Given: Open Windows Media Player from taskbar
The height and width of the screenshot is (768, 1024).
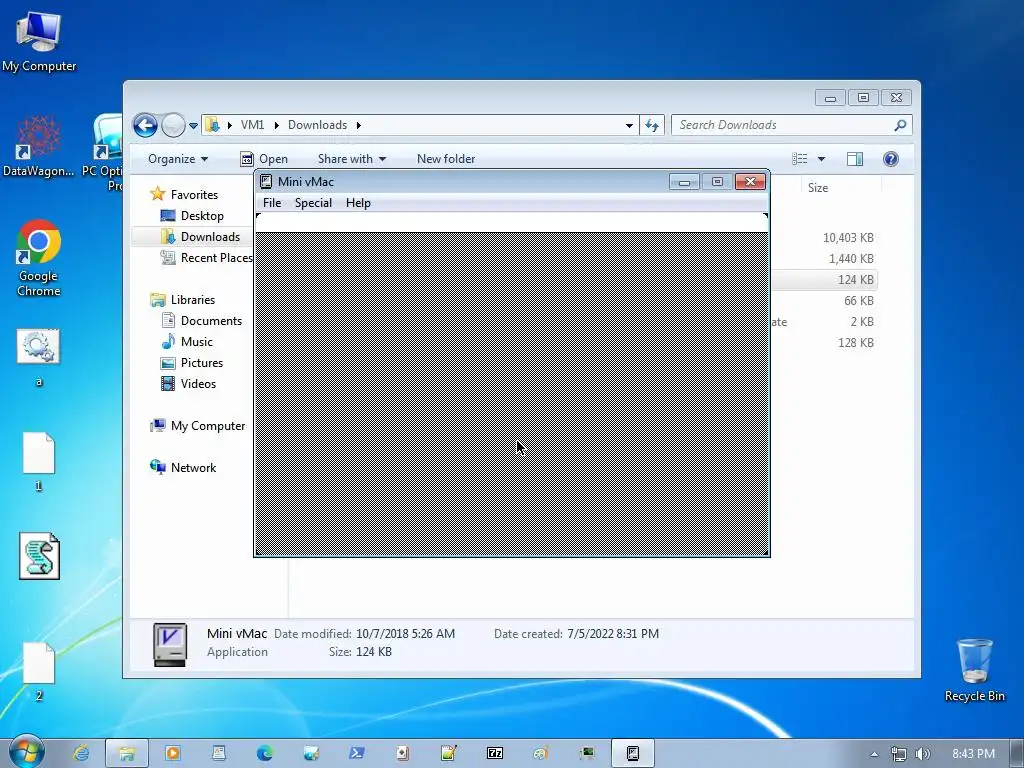Looking at the screenshot, I should click(173, 753).
